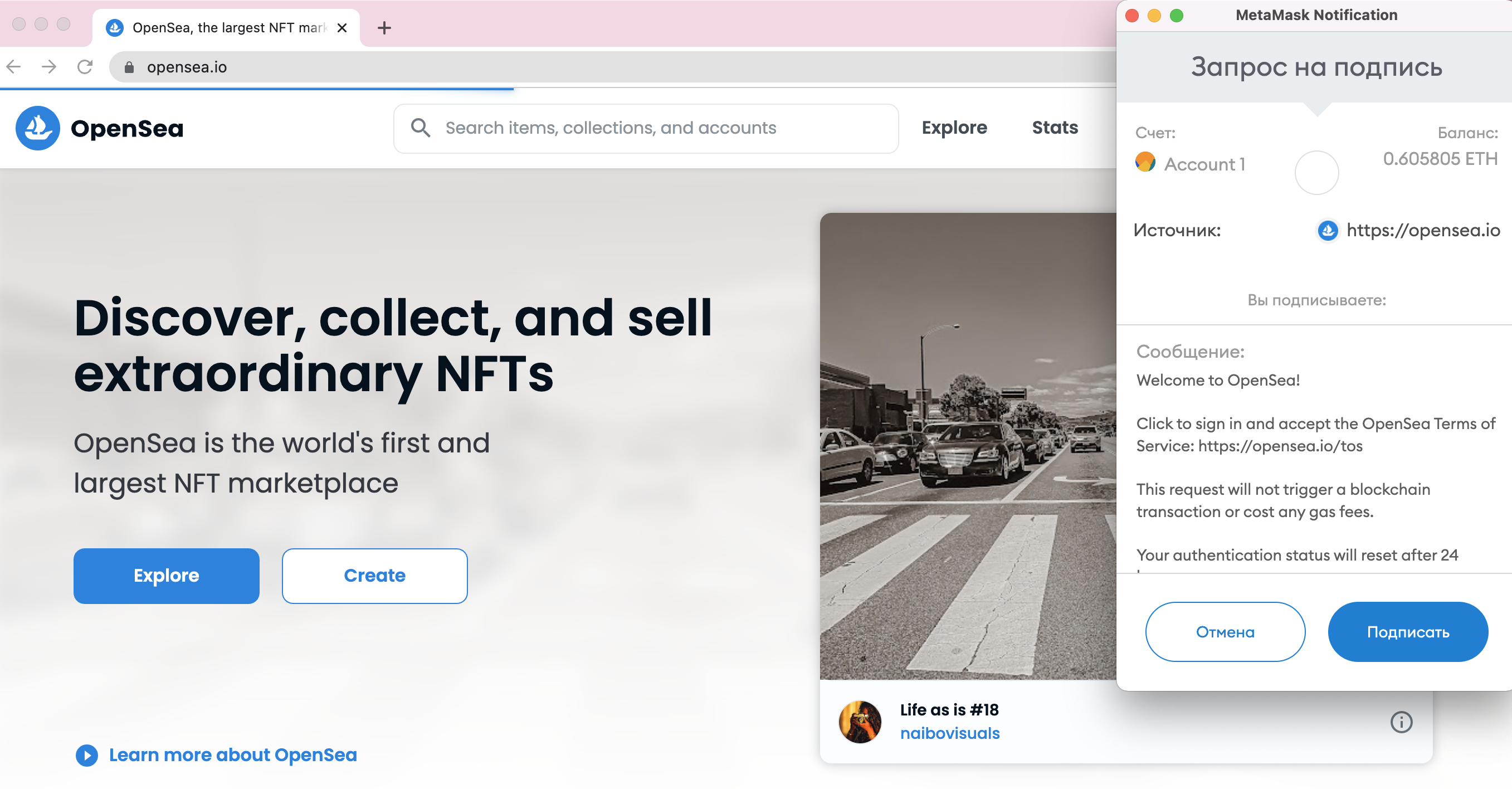The width and height of the screenshot is (1512, 789).
Task: Click the padlock icon in address bar
Action: [x=129, y=67]
